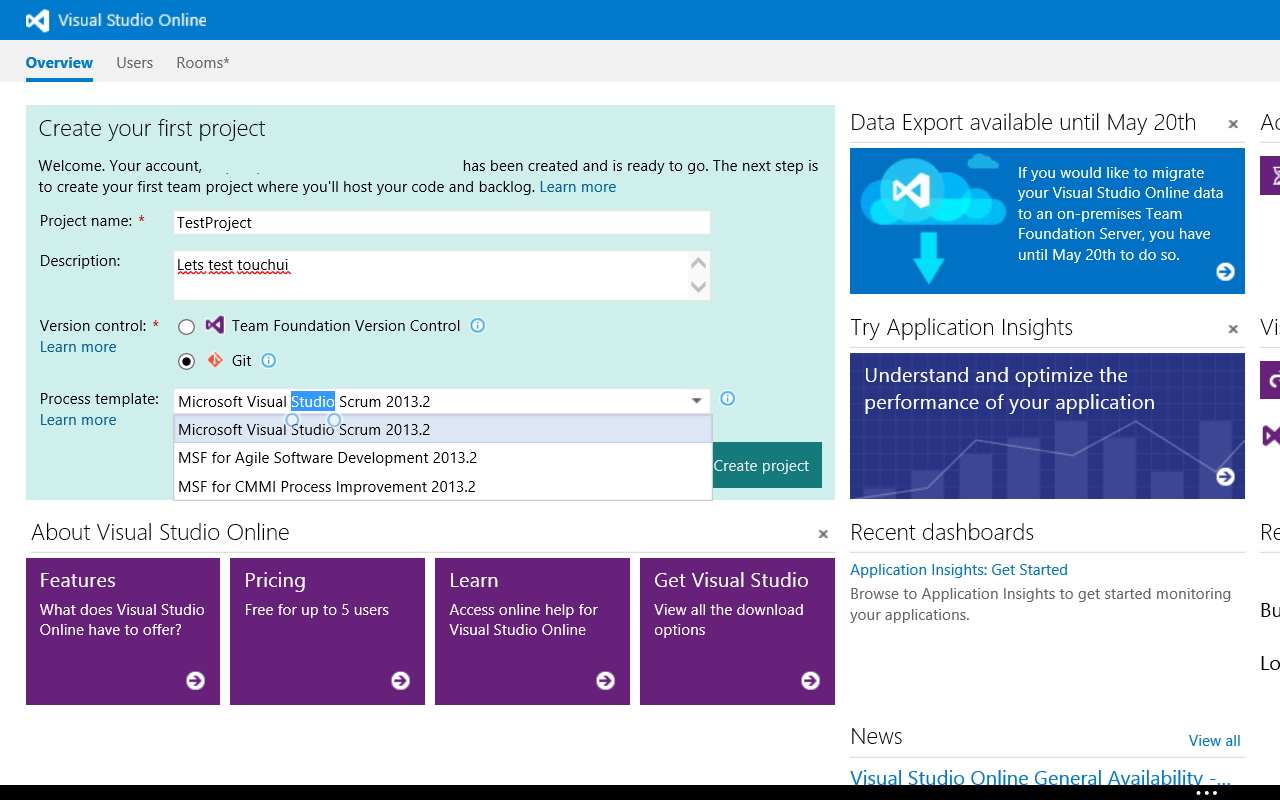Choose MSF for Agile Software Development 2013.2

(443, 458)
